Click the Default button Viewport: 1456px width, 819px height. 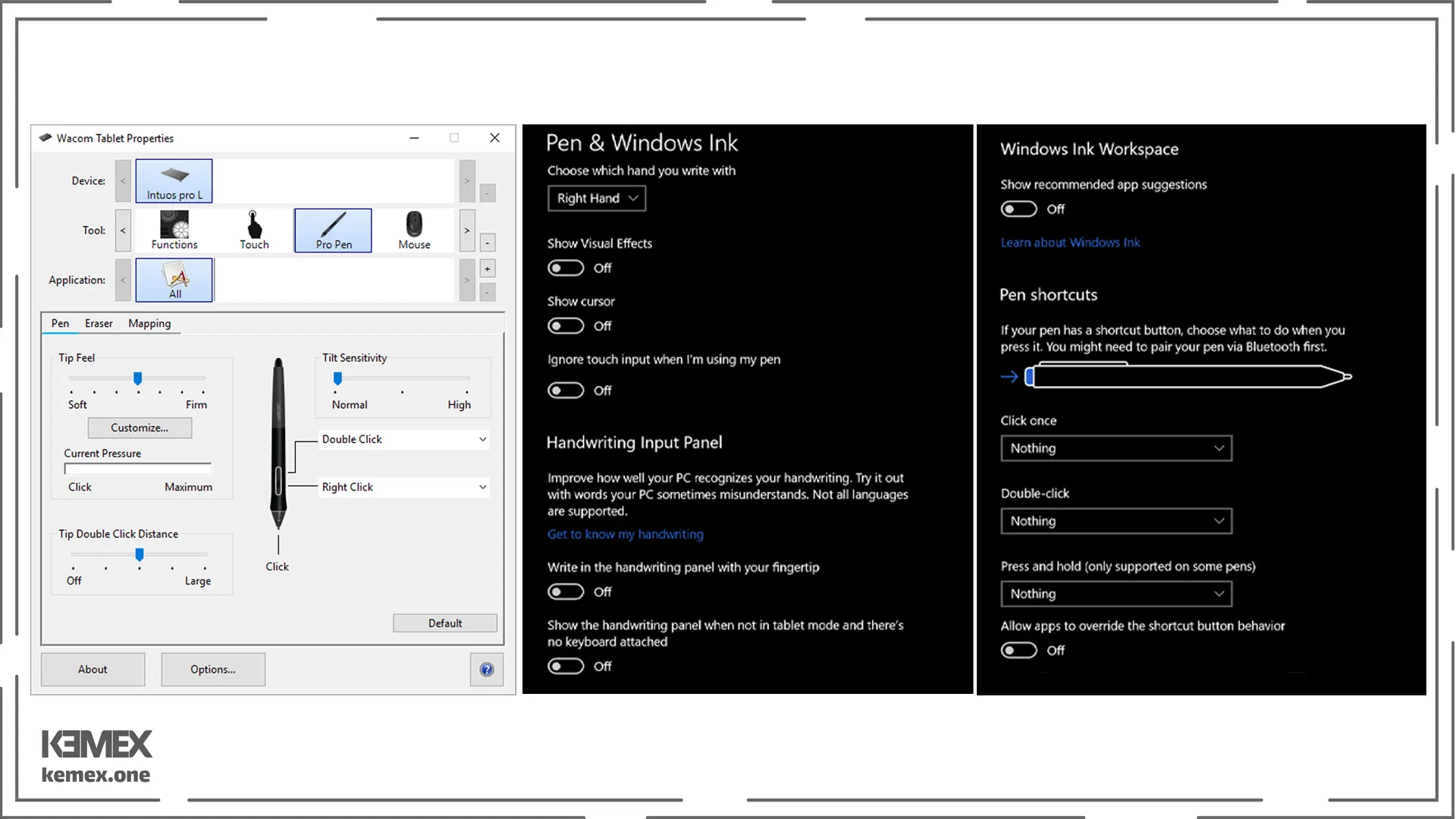click(445, 623)
